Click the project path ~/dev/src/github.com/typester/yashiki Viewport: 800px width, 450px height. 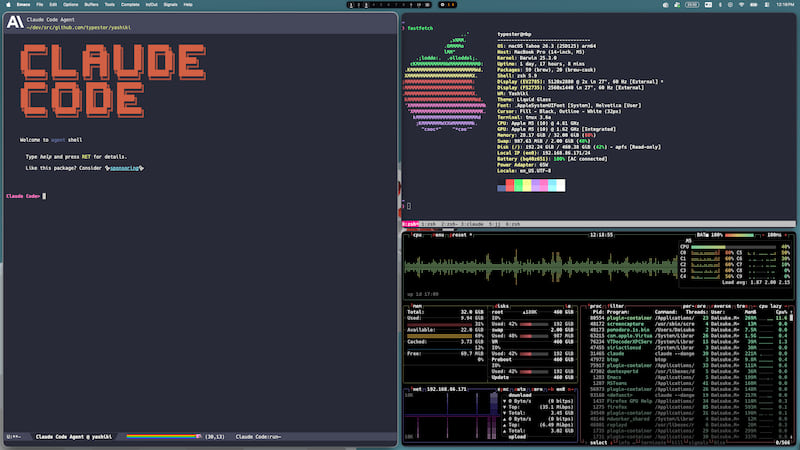pos(79,28)
